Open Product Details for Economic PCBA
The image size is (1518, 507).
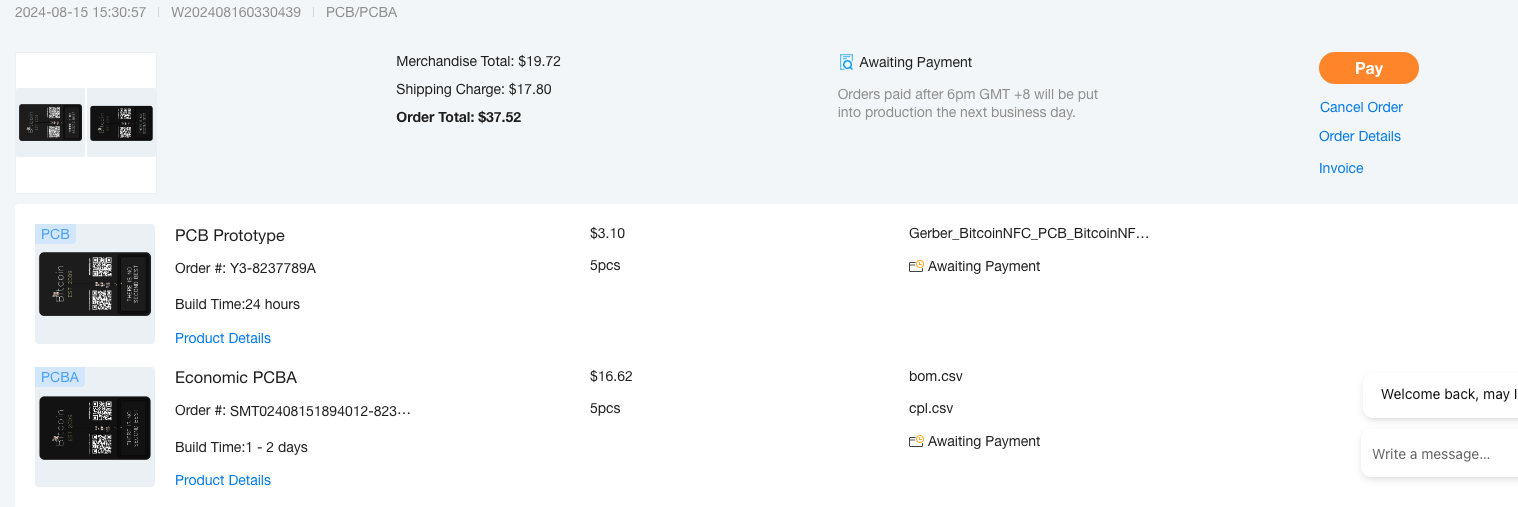tap(223, 480)
